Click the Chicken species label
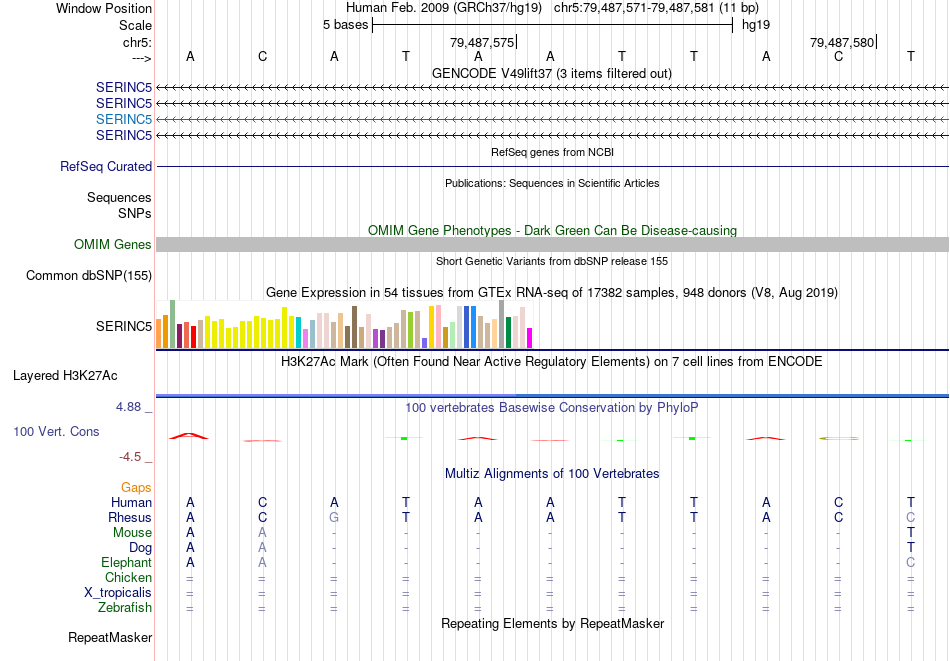The height and width of the screenshot is (661, 950). [128, 577]
